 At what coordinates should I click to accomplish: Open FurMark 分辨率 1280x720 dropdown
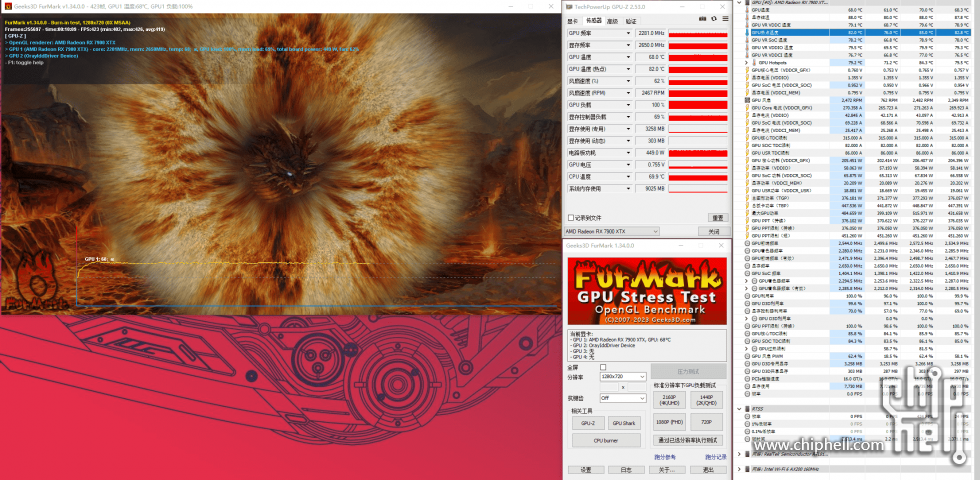(623, 377)
